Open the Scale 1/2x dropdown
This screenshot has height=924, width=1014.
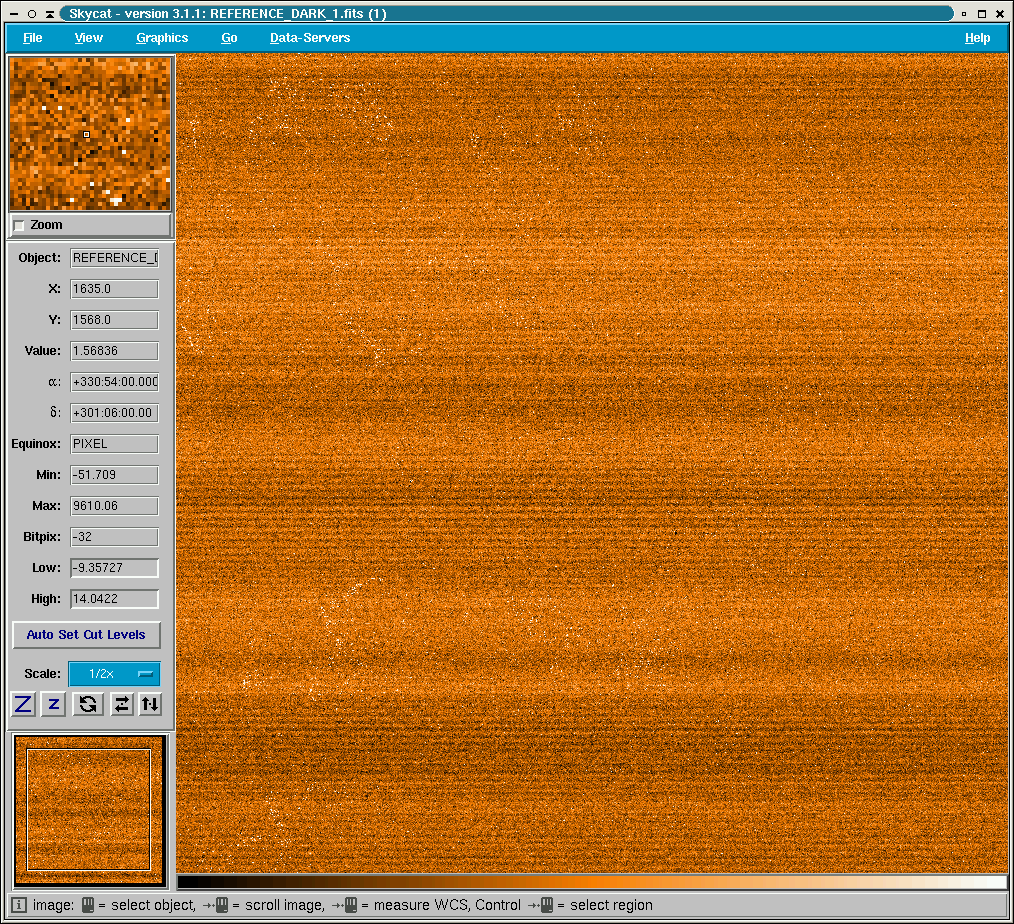tap(114, 674)
